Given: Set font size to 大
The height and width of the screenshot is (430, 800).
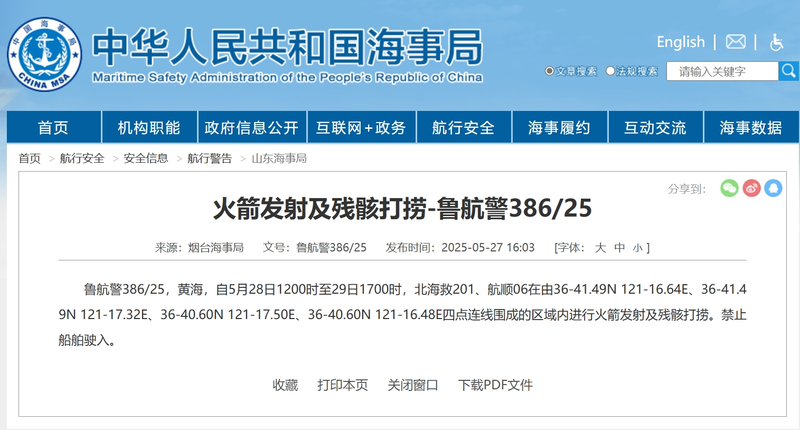Looking at the screenshot, I should (600, 247).
